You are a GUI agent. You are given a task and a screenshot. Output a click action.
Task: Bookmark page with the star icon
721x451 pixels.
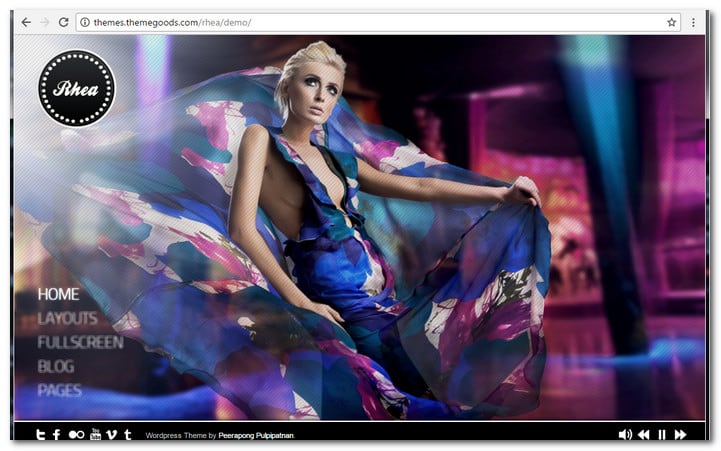(x=671, y=22)
